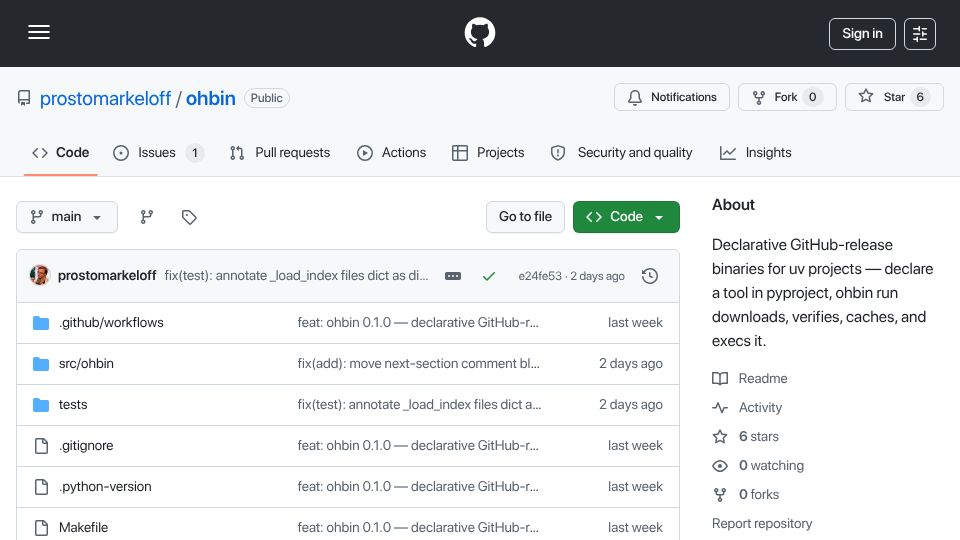Open the Activity link in About

pos(760,408)
